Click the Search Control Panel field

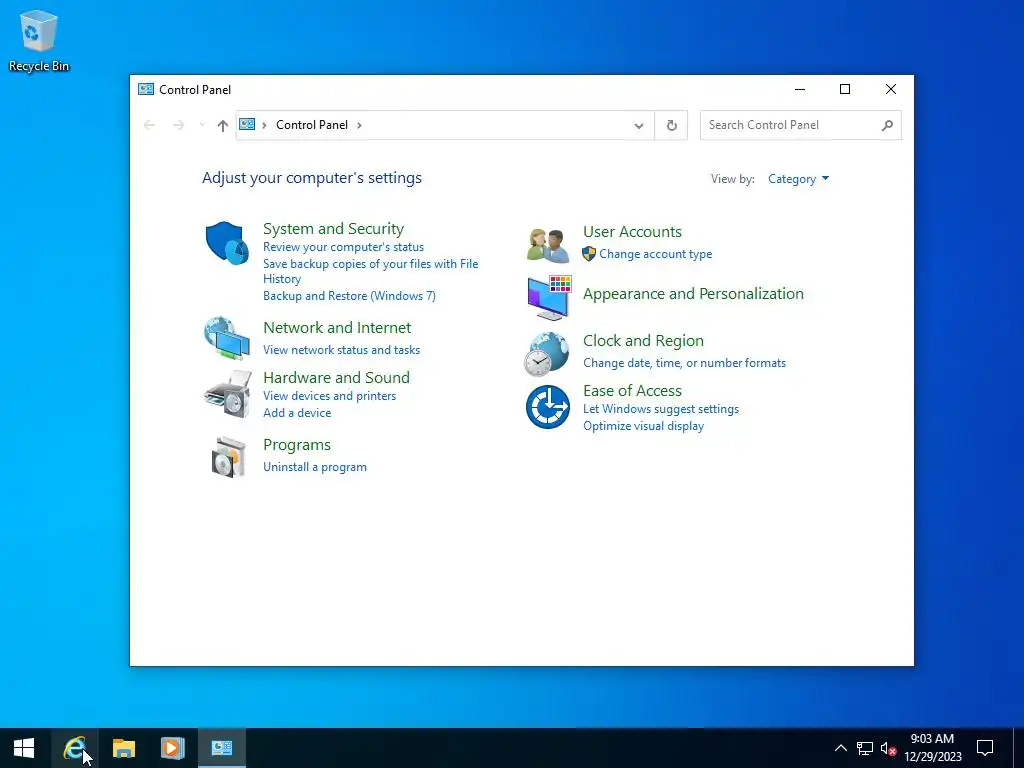(x=801, y=125)
